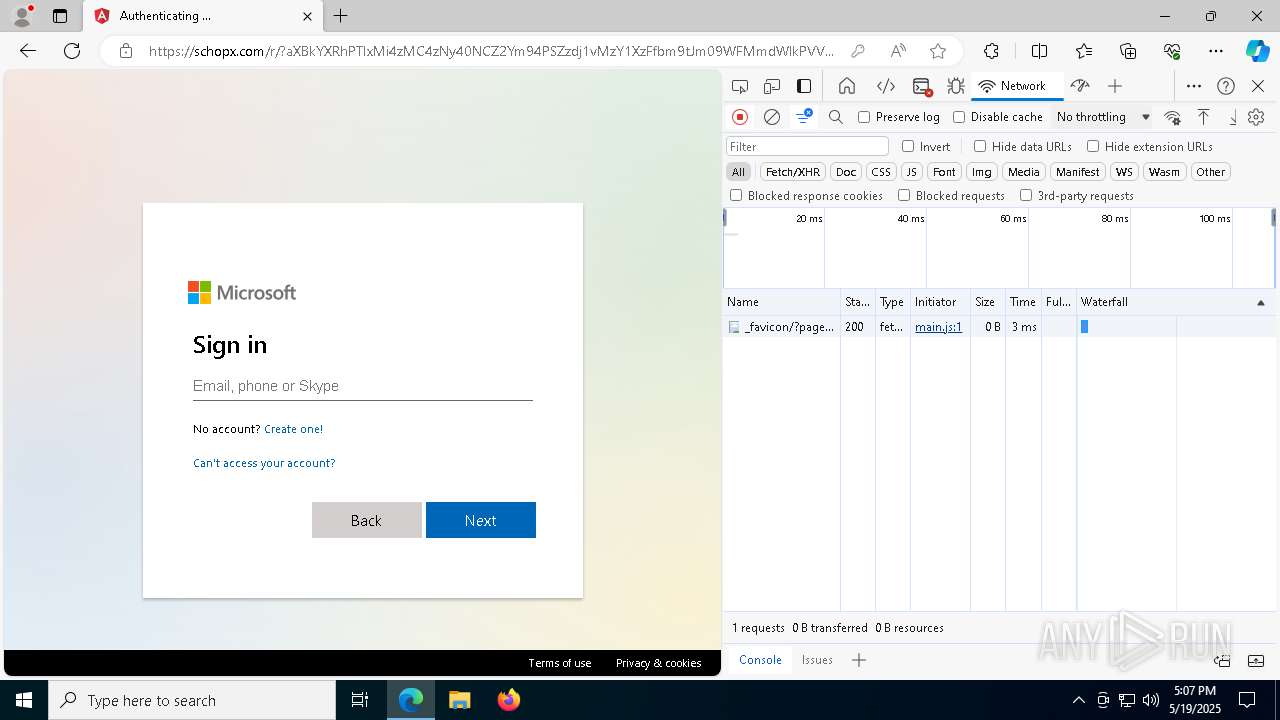Open the Copilot sidebar icon
The width and height of the screenshot is (1280, 720).
1257,51
